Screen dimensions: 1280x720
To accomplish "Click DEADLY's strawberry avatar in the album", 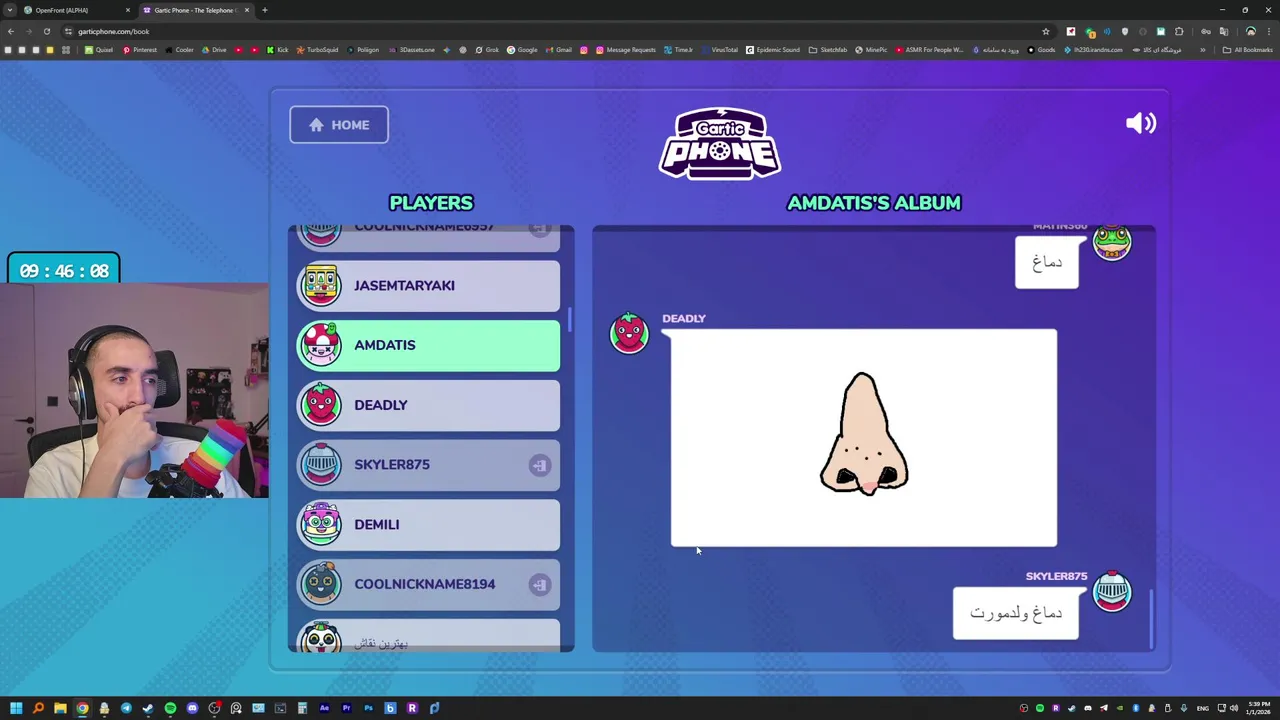I will click(629, 333).
